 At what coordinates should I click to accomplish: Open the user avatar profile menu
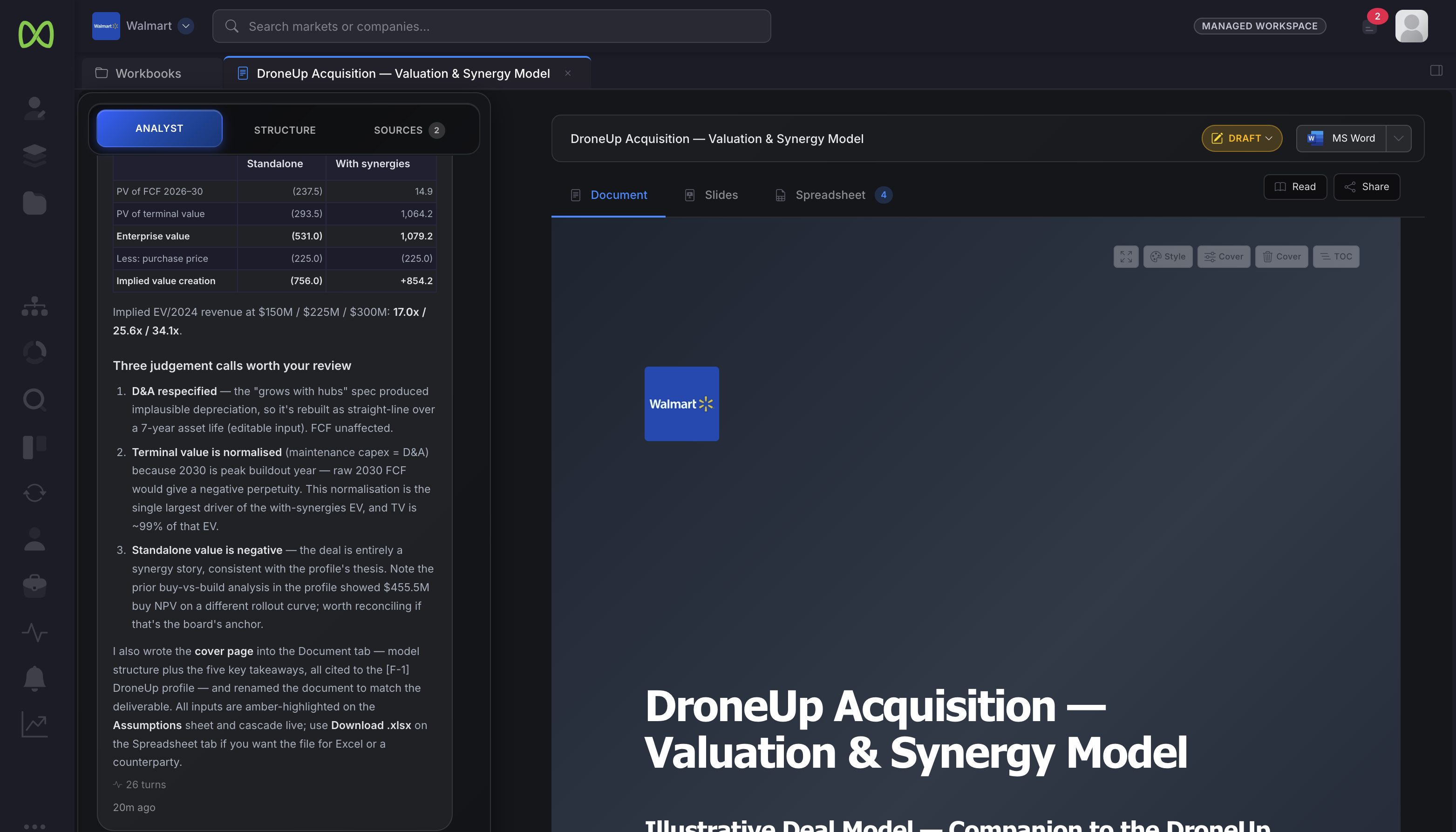pyautogui.click(x=1411, y=26)
